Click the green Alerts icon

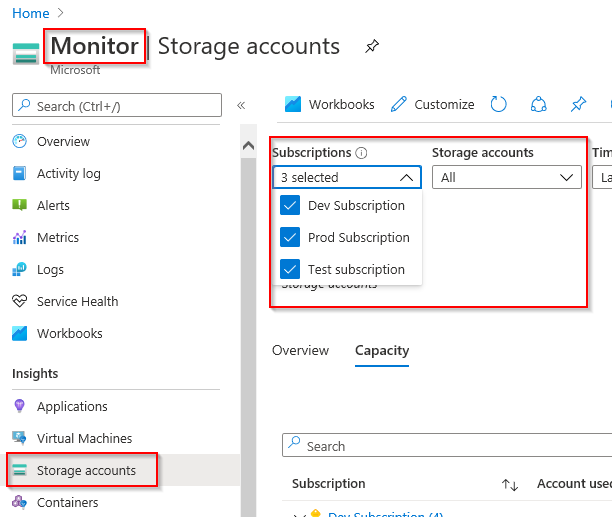(x=20, y=205)
